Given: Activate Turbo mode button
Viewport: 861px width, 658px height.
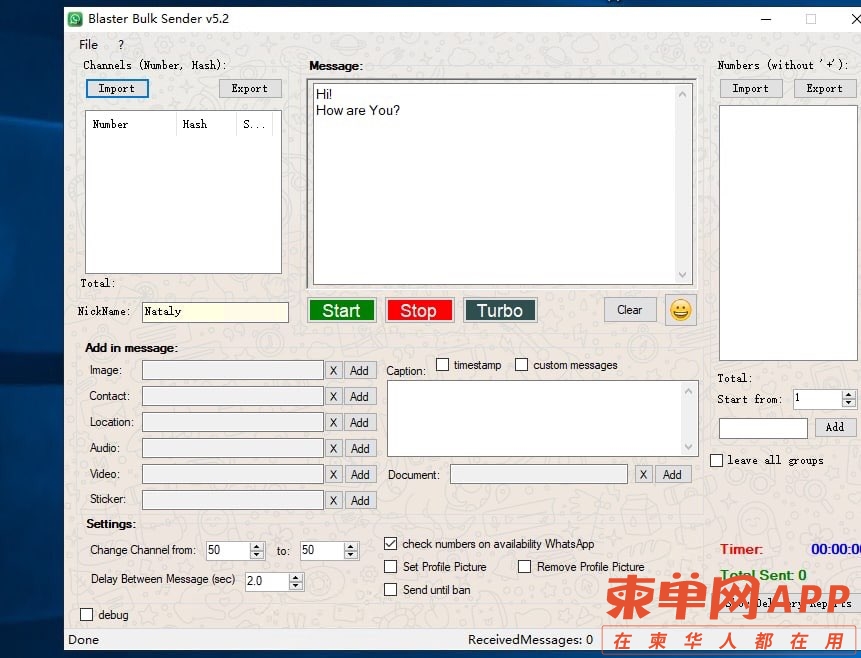Looking at the screenshot, I should pyautogui.click(x=500, y=310).
